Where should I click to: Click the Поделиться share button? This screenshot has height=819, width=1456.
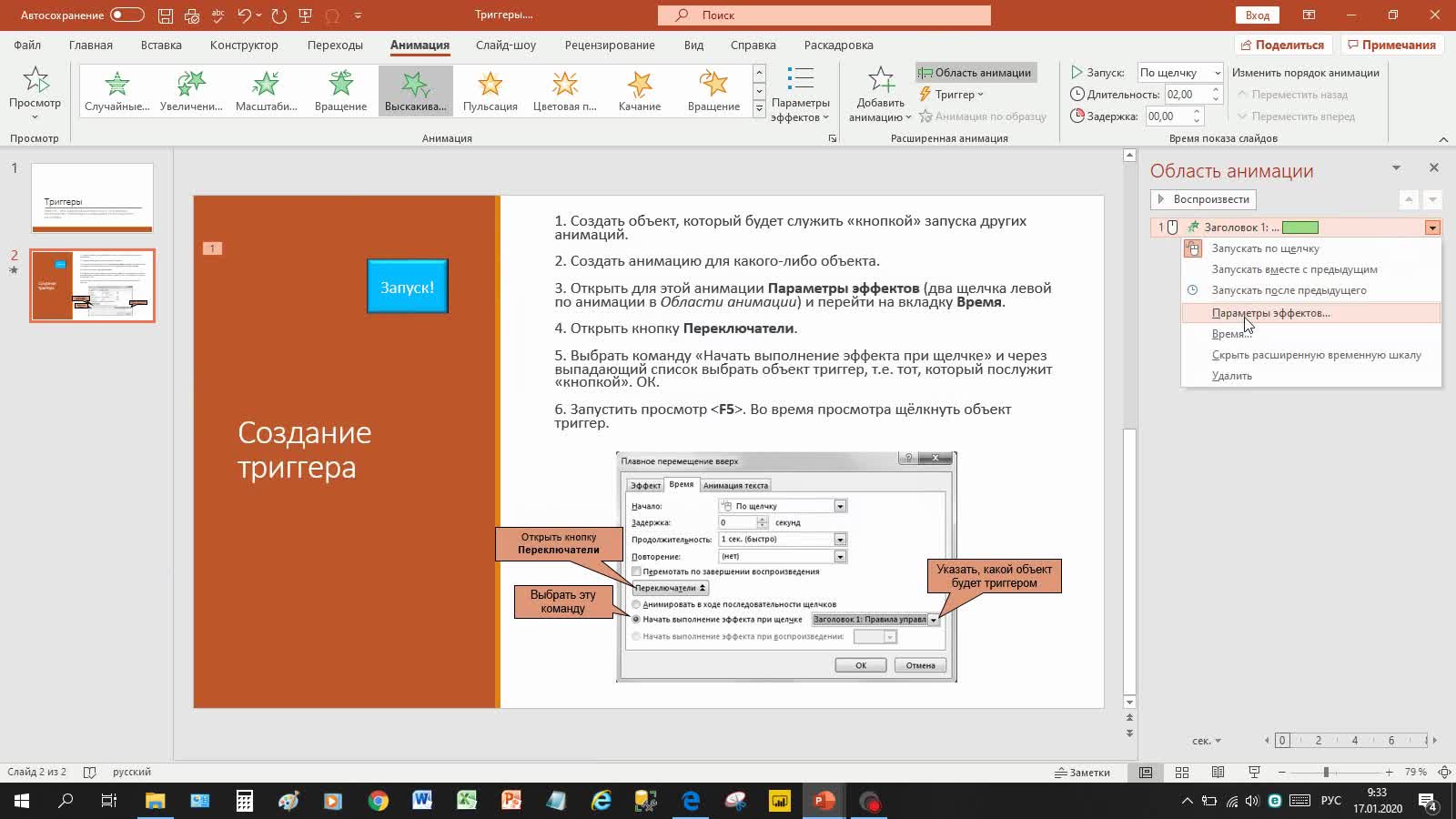point(1283,45)
